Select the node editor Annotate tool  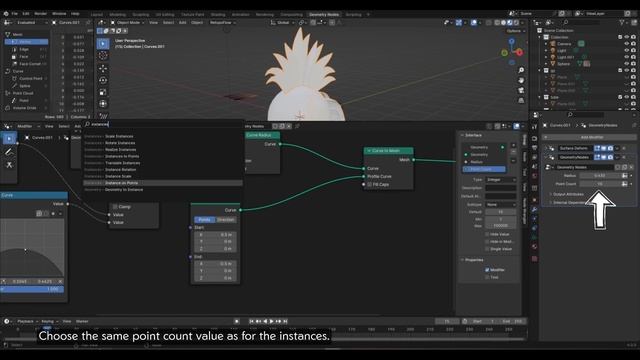9,152
